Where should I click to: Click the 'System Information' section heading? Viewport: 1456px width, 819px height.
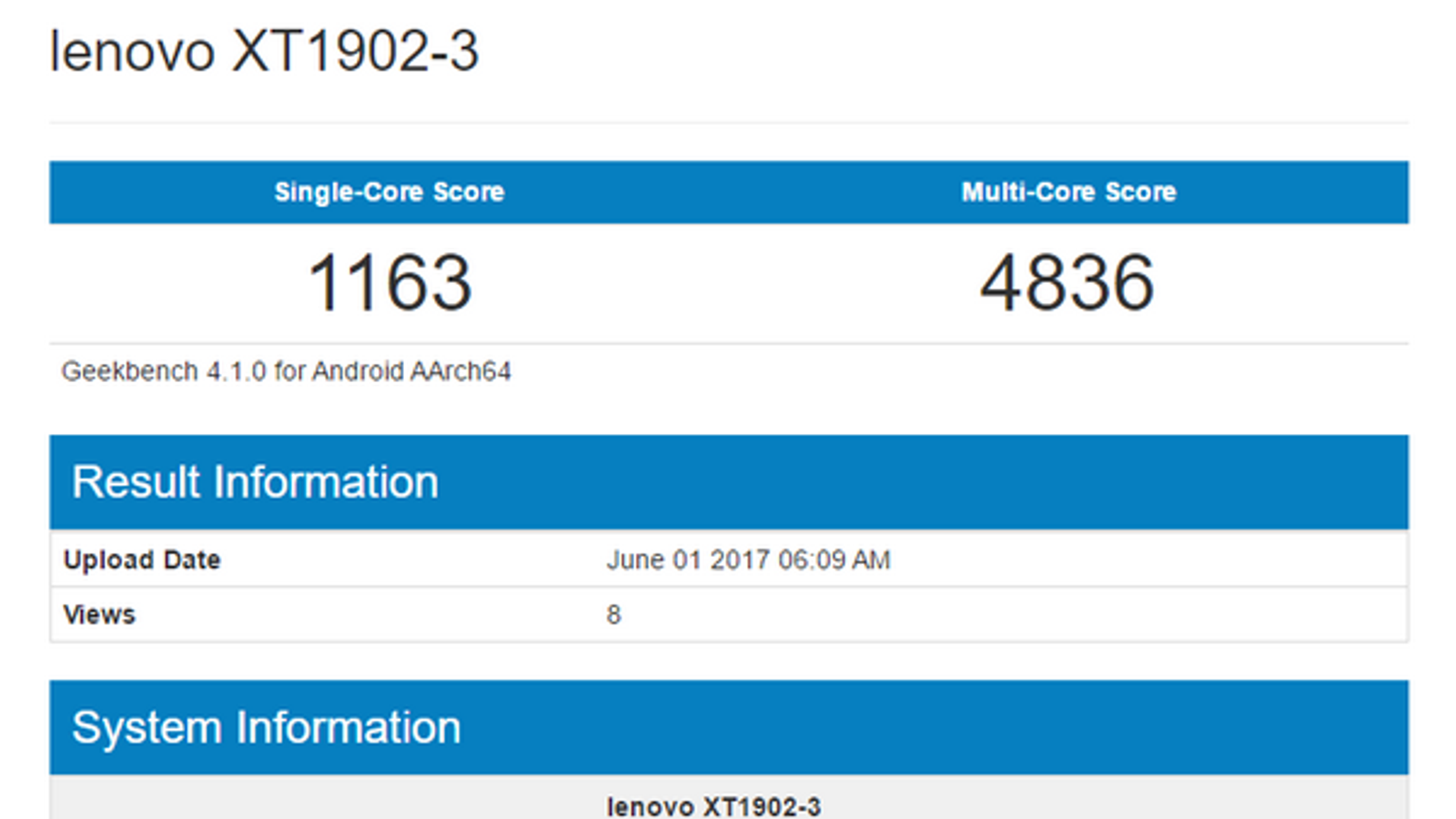click(x=266, y=728)
